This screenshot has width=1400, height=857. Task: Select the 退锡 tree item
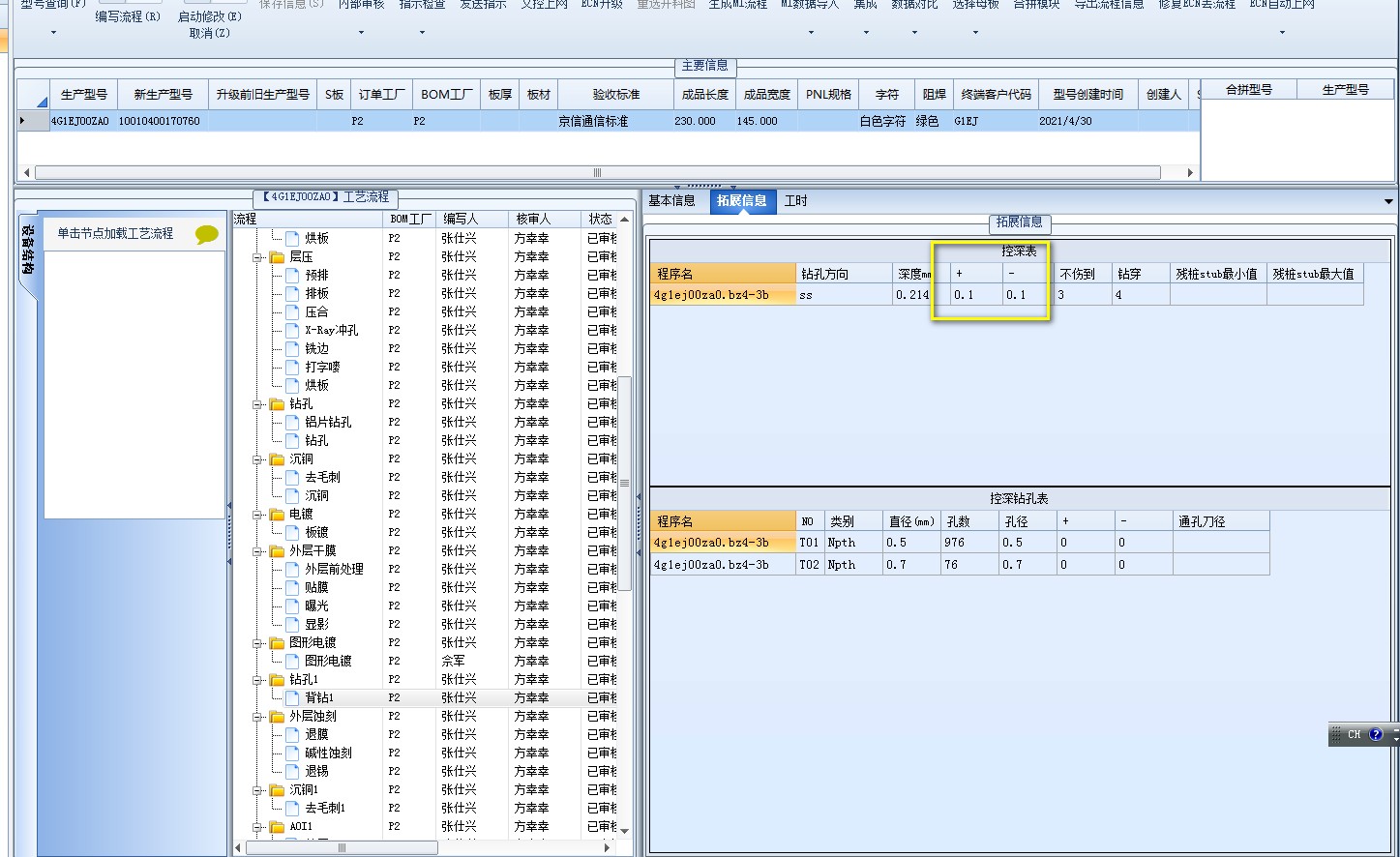tap(316, 772)
